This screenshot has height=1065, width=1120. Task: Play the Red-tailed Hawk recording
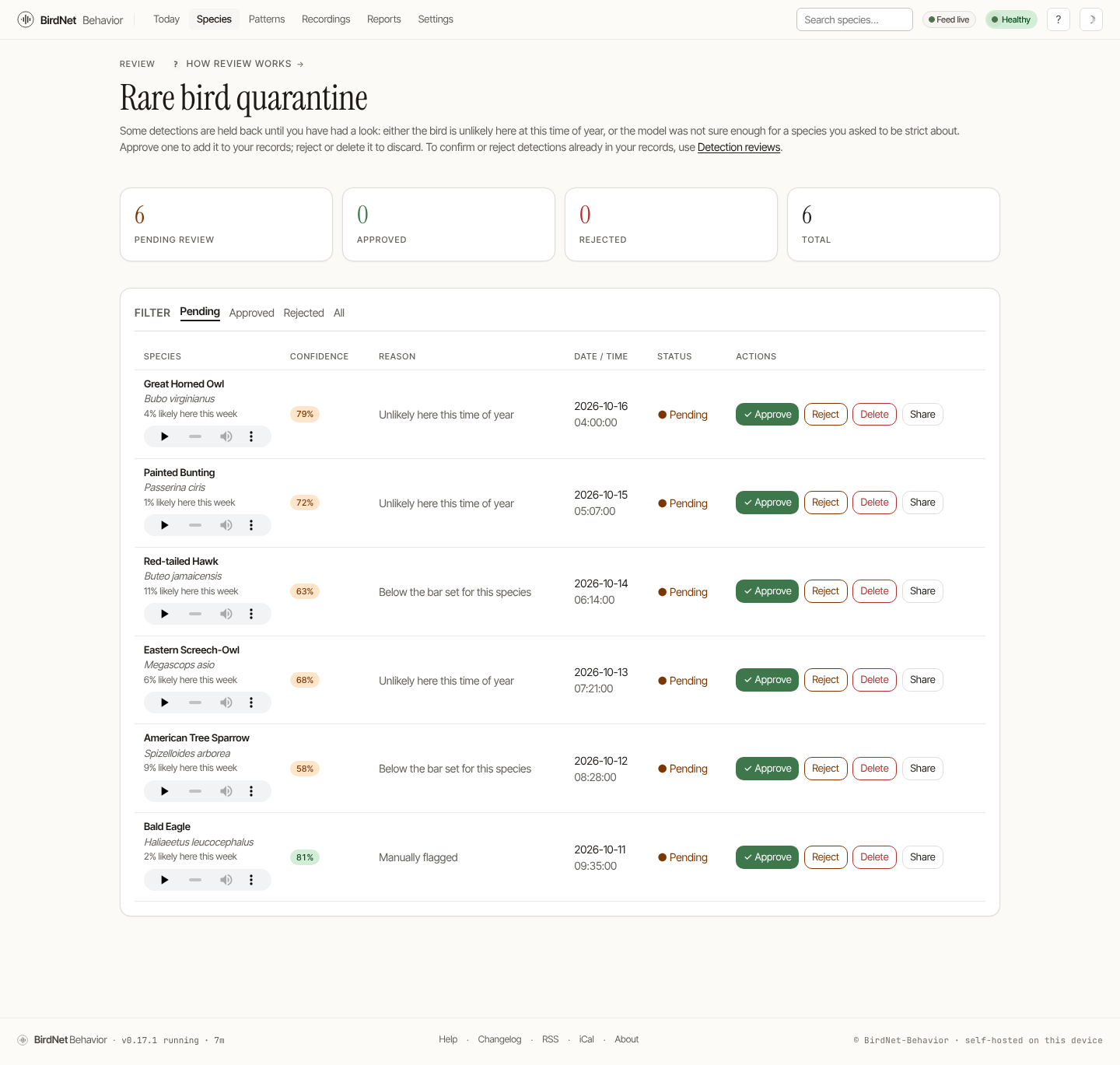coord(164,614)
